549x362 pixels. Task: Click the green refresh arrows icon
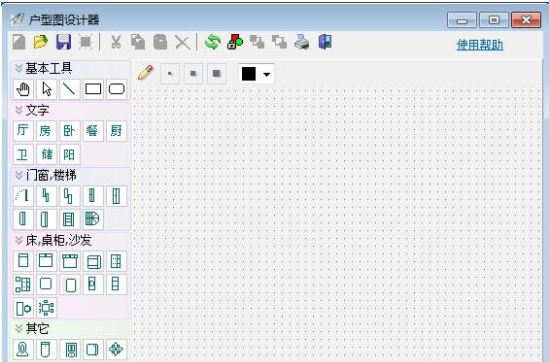point(213,42)
